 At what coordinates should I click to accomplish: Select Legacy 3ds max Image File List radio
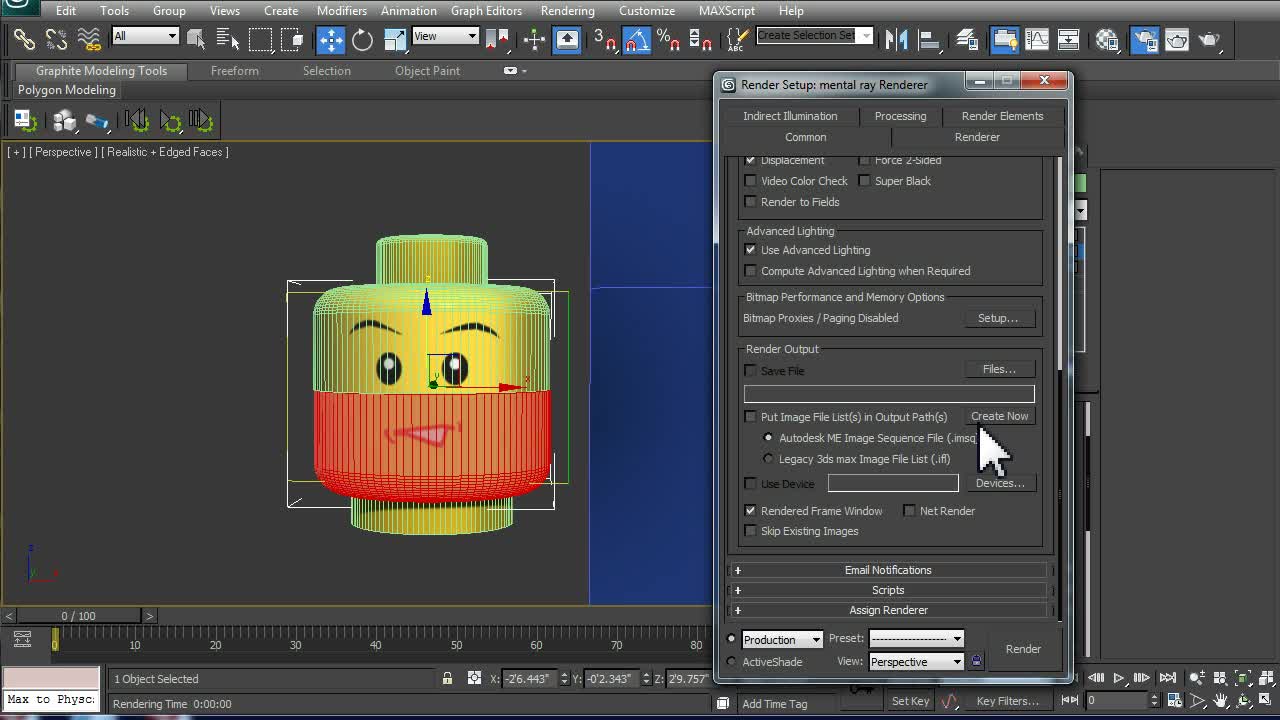[768, 459]
